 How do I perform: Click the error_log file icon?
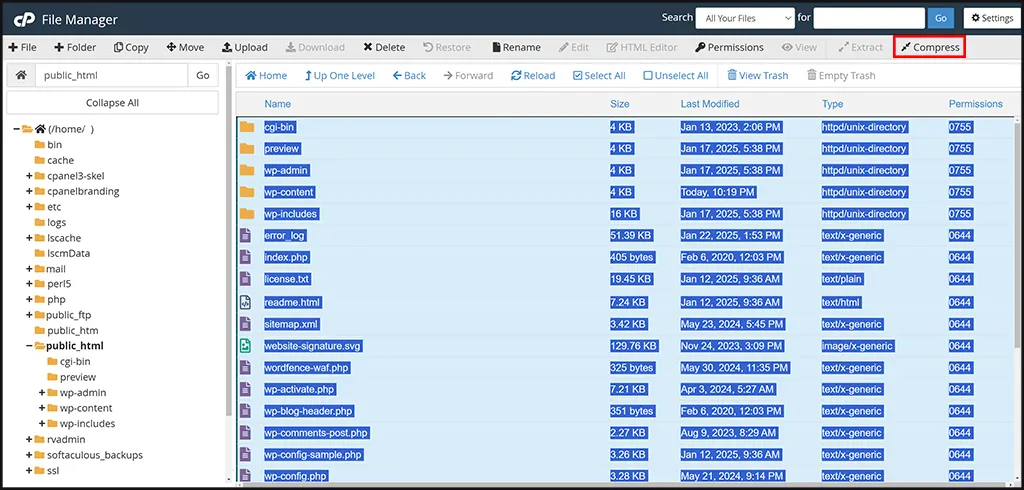tap(246, 235)
